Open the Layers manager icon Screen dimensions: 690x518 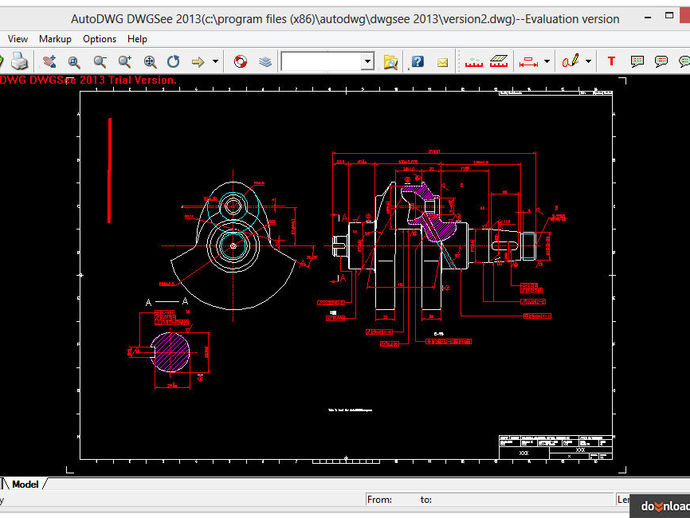(x=265, y=62)
